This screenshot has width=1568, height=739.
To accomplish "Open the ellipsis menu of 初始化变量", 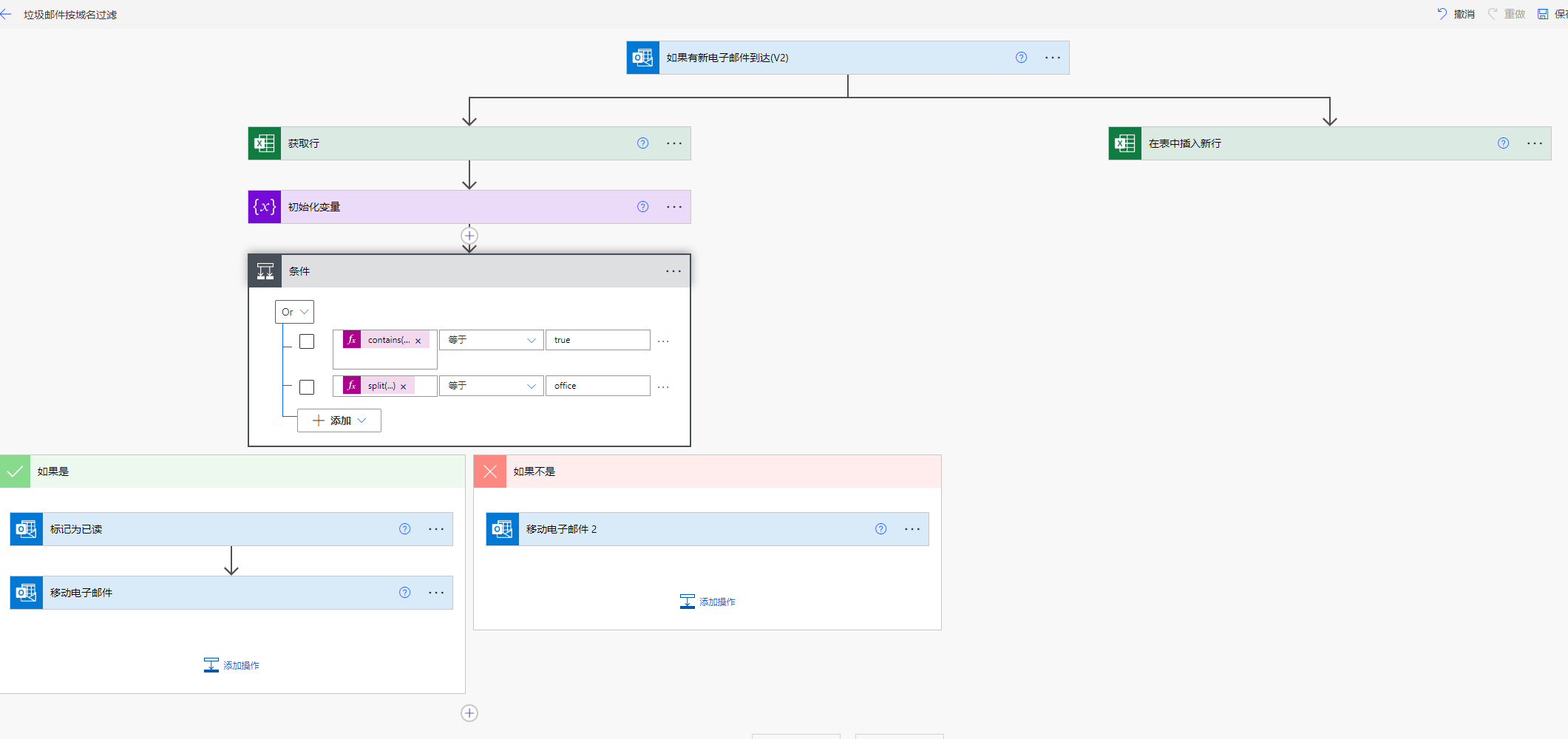I will coord(674,207).
